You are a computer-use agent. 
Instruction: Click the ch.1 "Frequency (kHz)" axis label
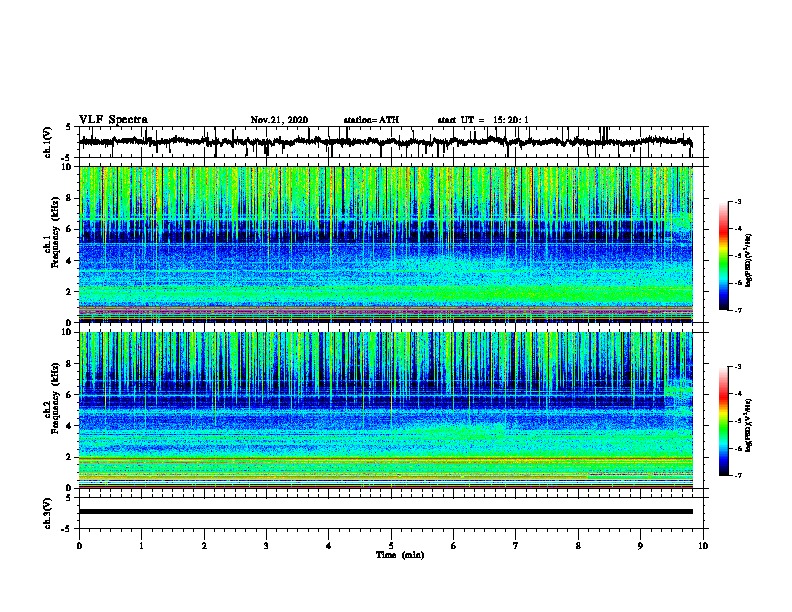(55, 233)
